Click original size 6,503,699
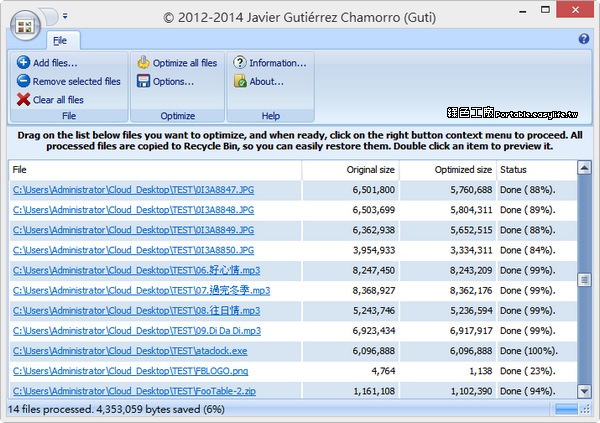Viewport: 600px width, 423px height. [x=373, y=210]
